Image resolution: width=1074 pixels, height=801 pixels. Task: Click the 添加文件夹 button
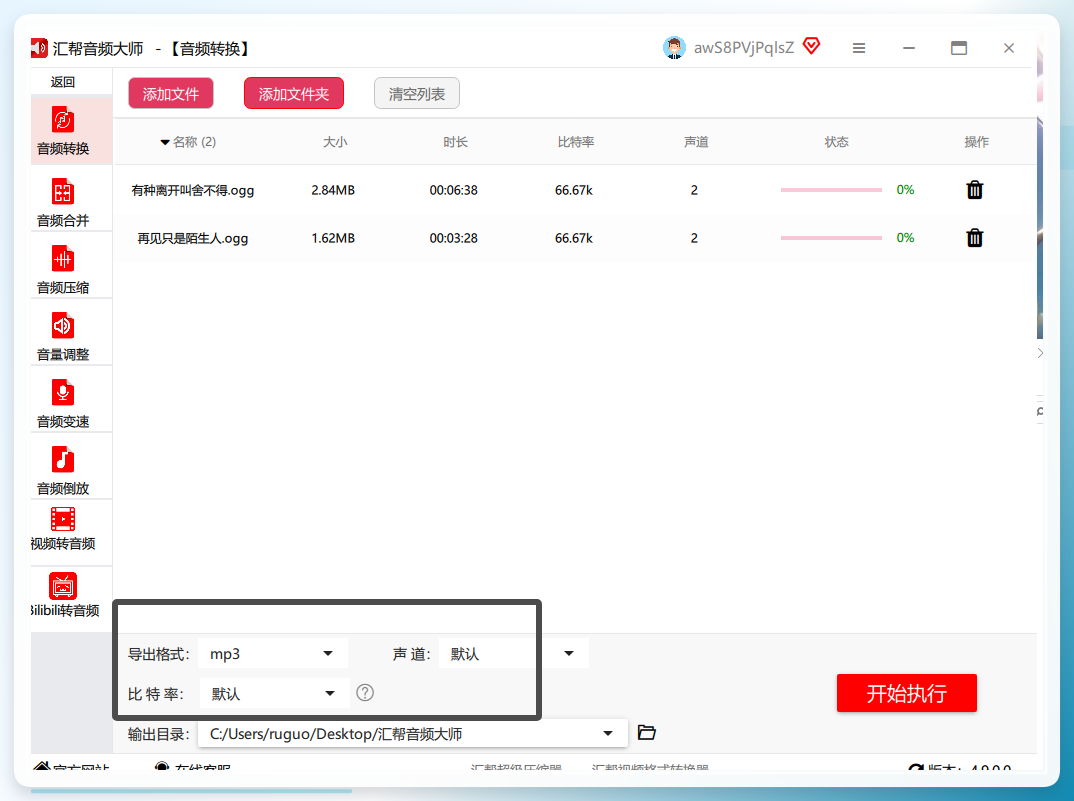click(x=294, y=93)
